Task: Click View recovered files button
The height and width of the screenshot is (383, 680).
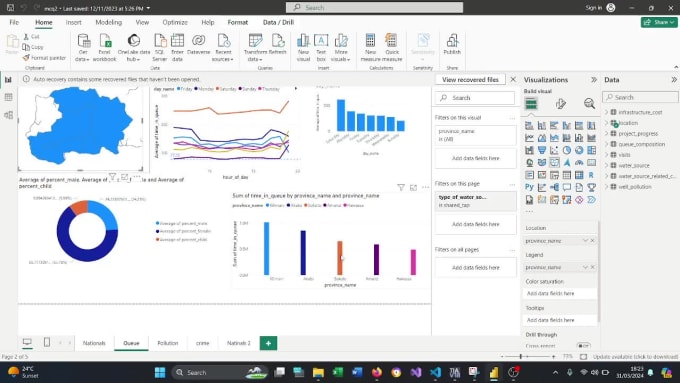Action: [x=470, y=80]
